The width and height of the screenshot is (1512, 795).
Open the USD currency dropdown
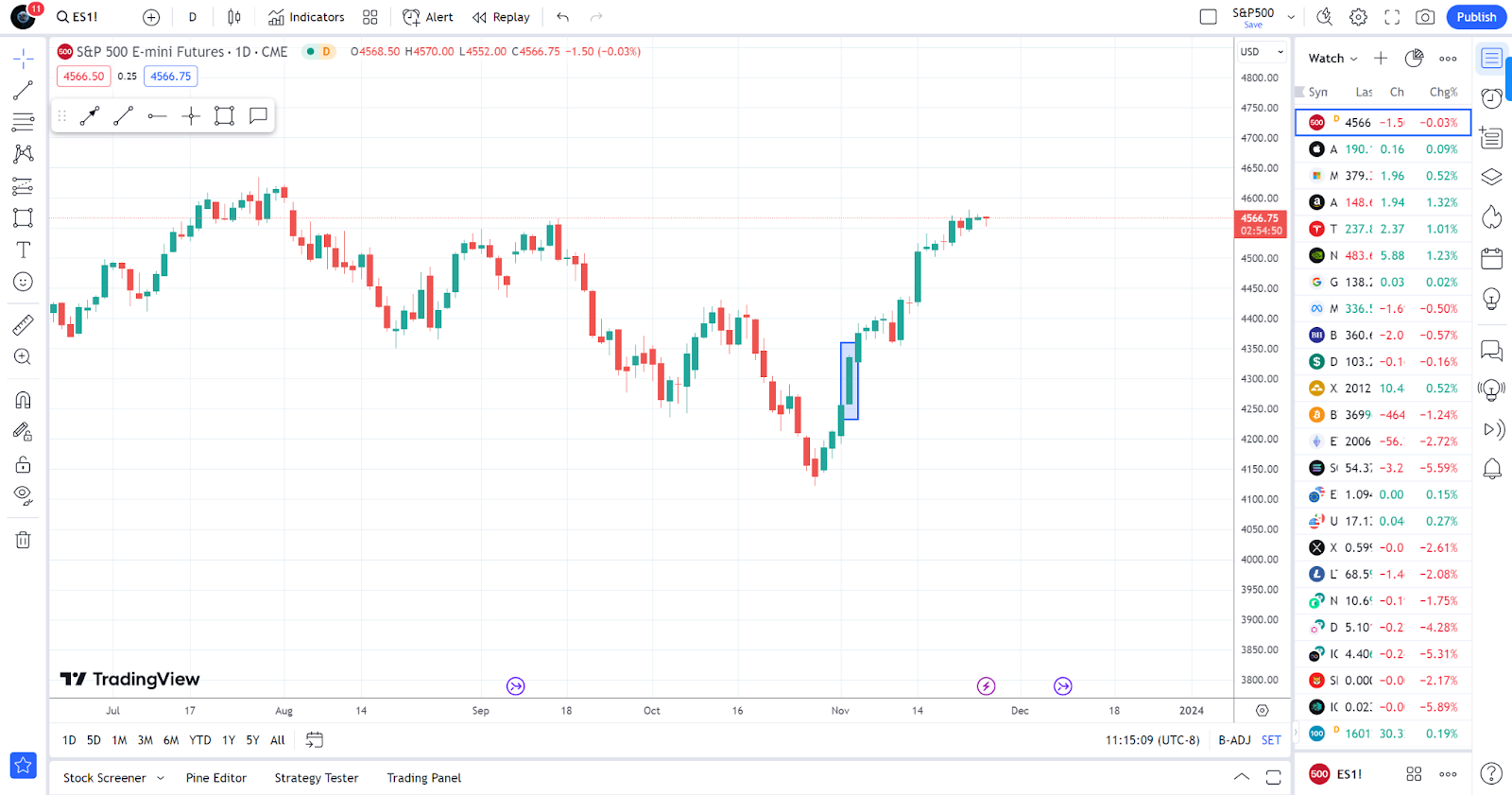(x=1262, y=52)
